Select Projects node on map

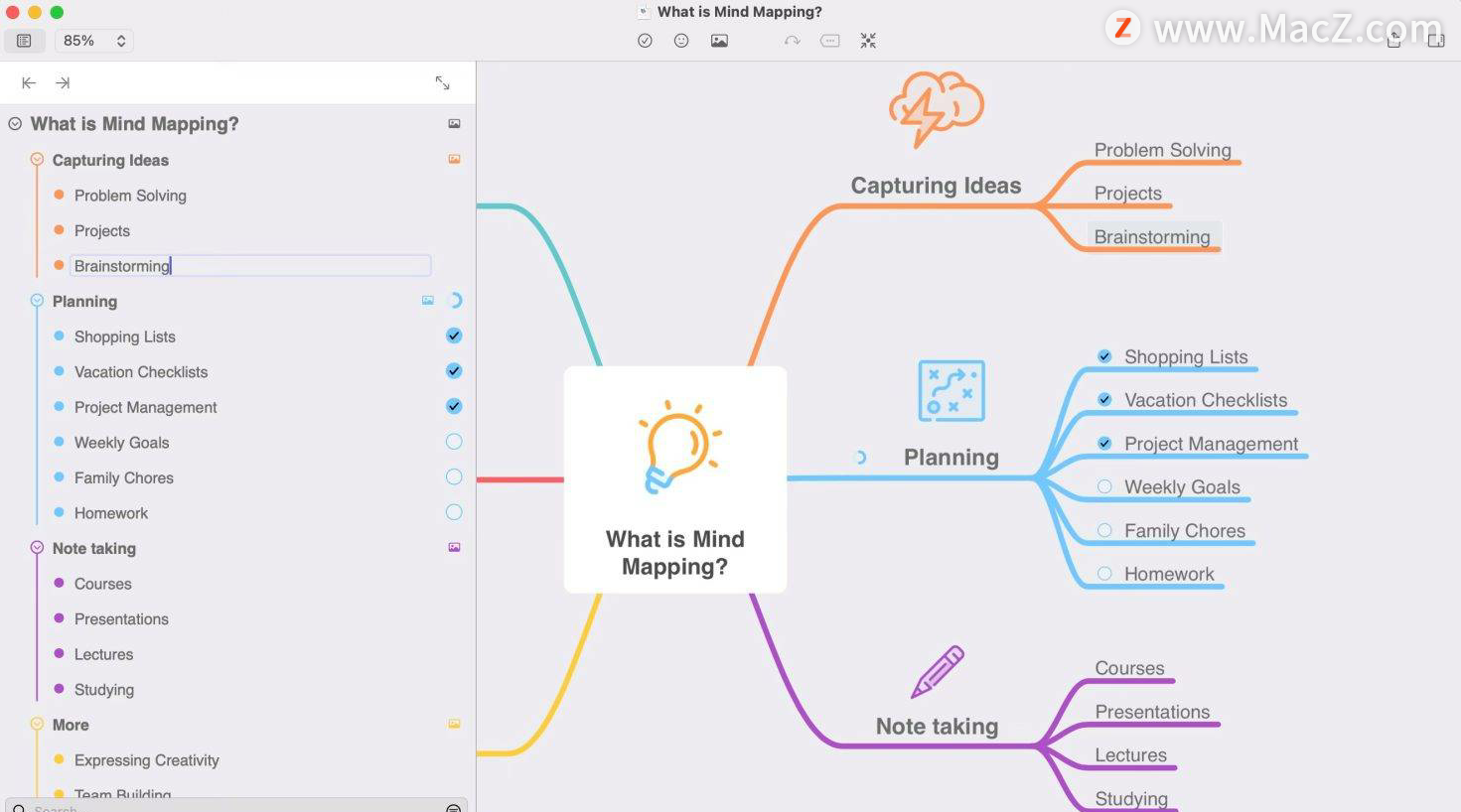(x=1128, y=194)
